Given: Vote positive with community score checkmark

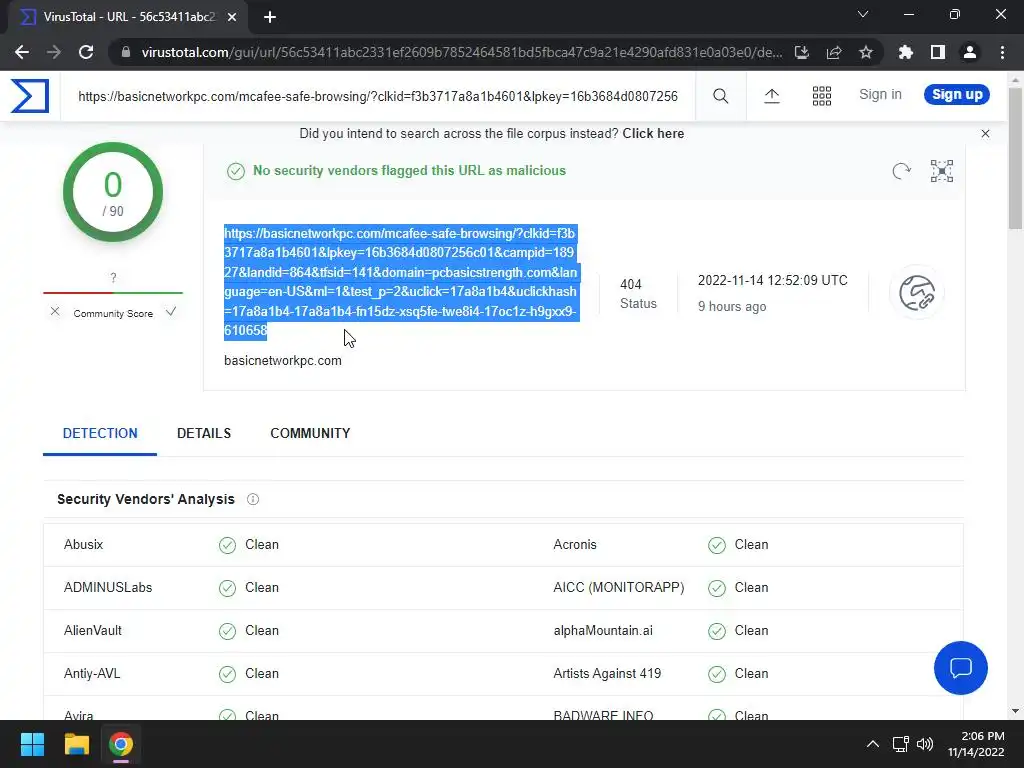Looking at the screenshot, I should [x=171, y=312].
